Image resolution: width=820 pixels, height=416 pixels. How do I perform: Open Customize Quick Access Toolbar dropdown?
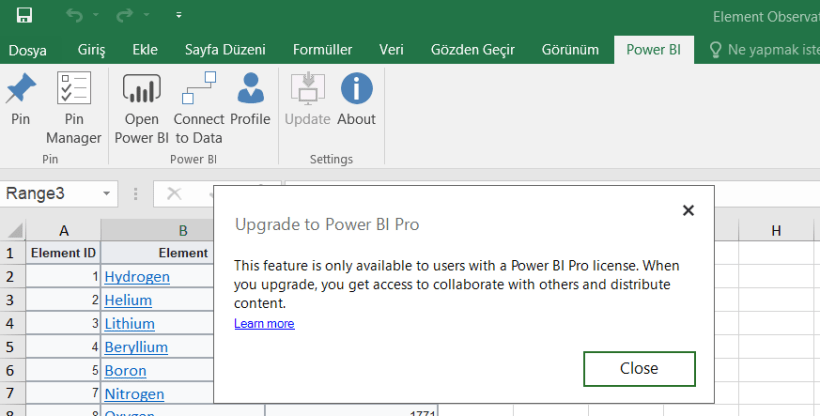[179, 15]
